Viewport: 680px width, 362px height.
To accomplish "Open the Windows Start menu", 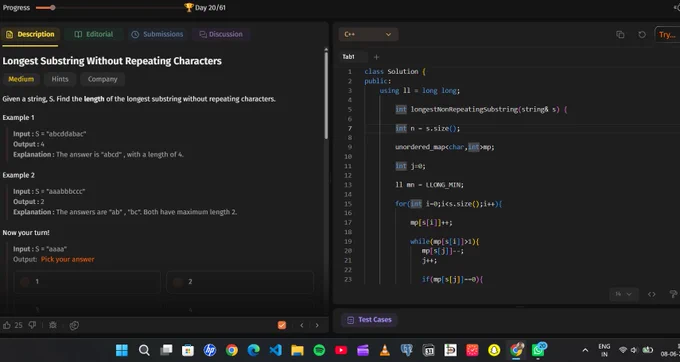I will tap(122, 350).
